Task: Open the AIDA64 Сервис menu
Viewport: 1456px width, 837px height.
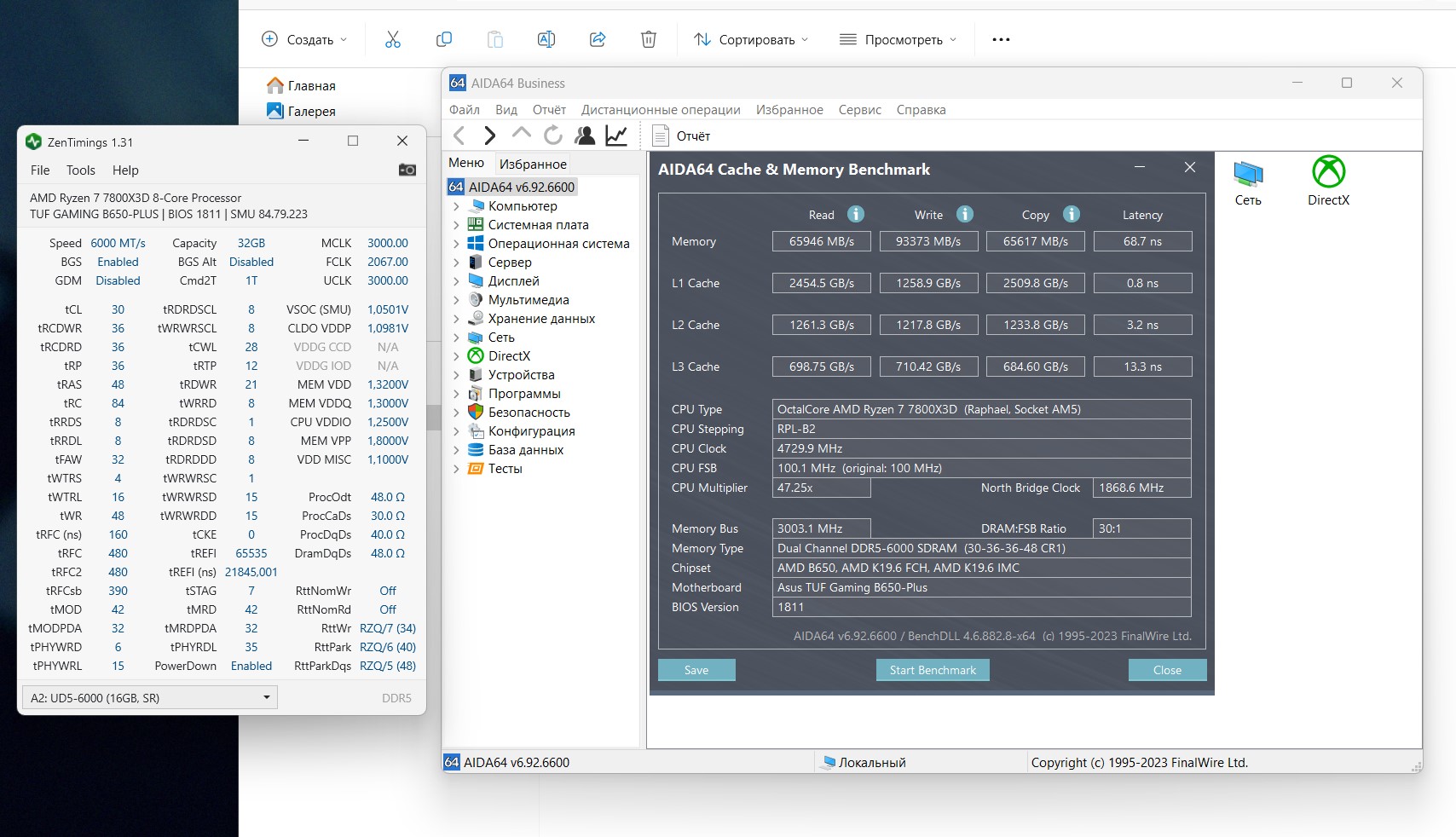Action: click(x=860, y=110)
